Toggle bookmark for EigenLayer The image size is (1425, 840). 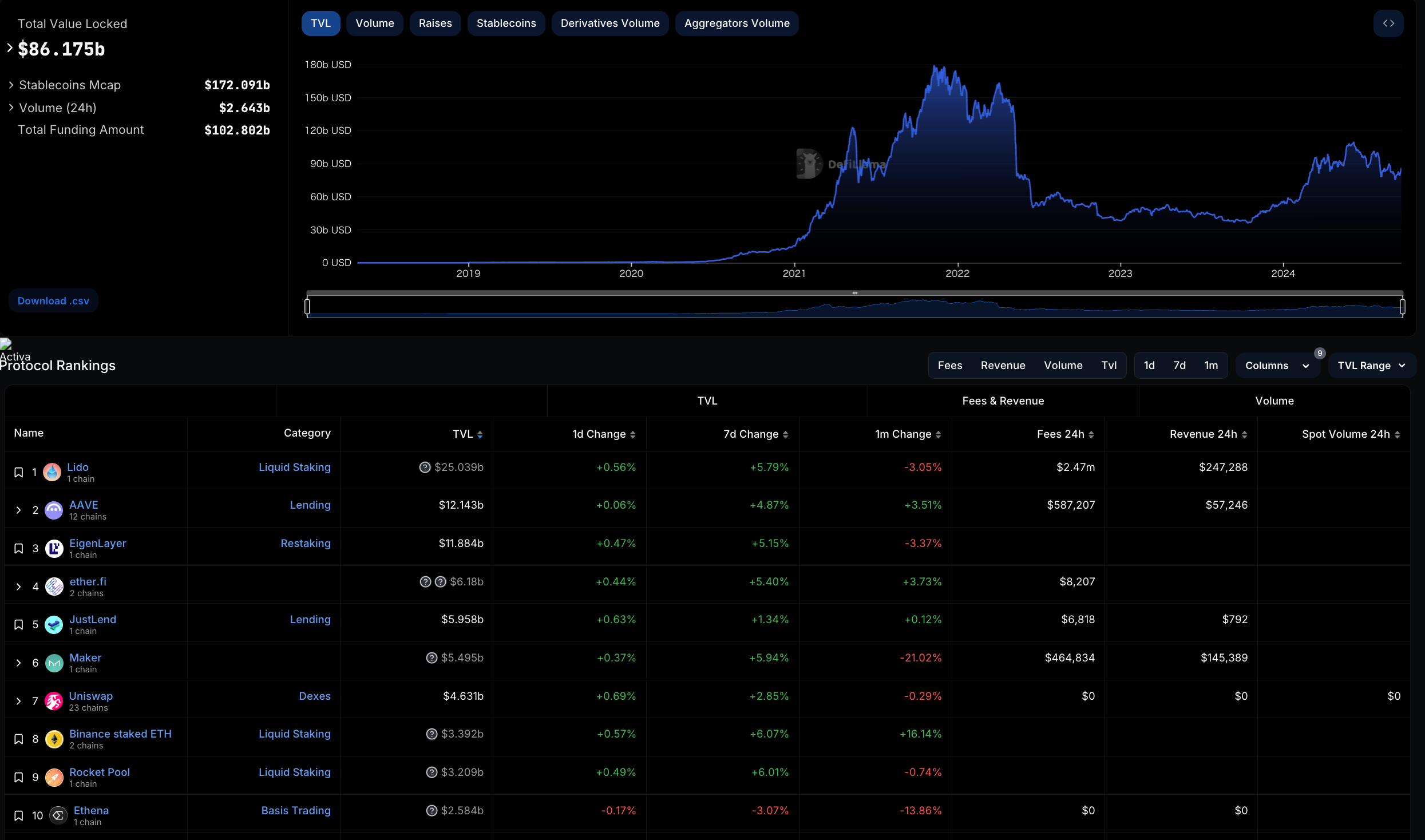[x=19, y=549]
